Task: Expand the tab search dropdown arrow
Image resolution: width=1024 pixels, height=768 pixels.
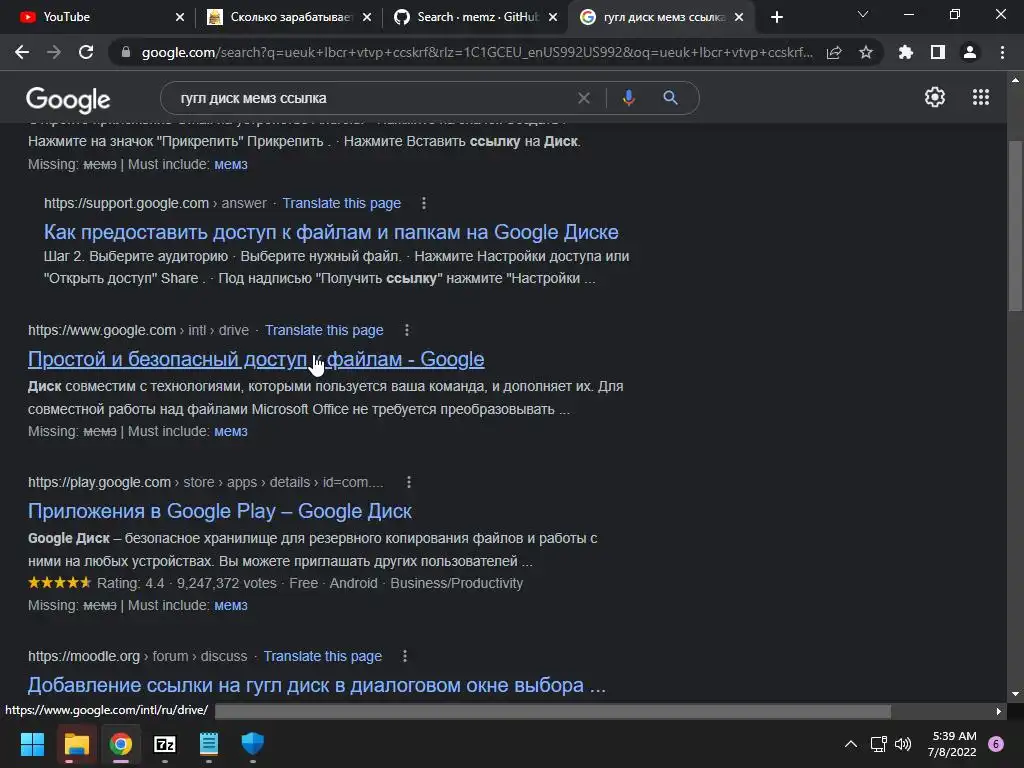Action: tap(863, 14)
